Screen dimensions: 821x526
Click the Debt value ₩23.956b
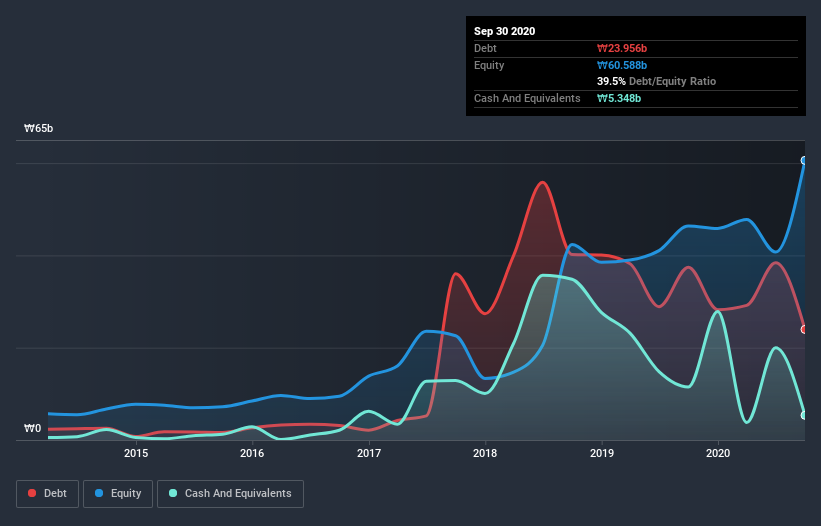click(x=622, y=48)
